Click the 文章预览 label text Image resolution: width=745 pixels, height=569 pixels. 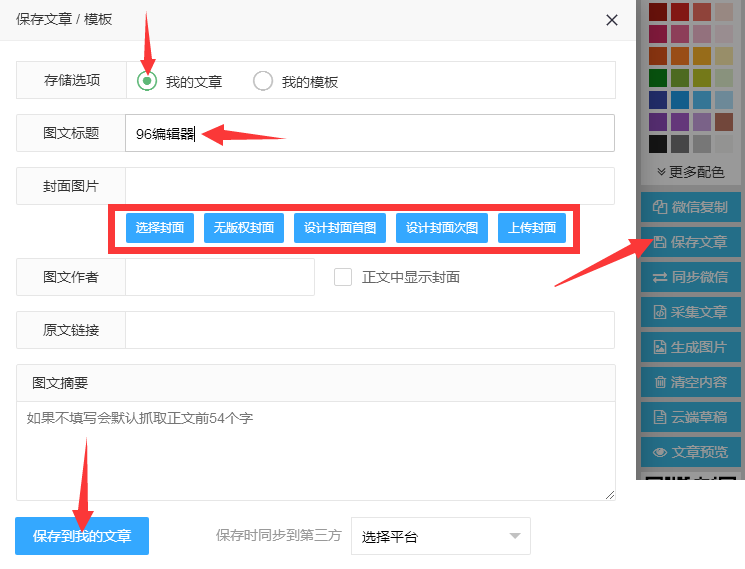699,452
